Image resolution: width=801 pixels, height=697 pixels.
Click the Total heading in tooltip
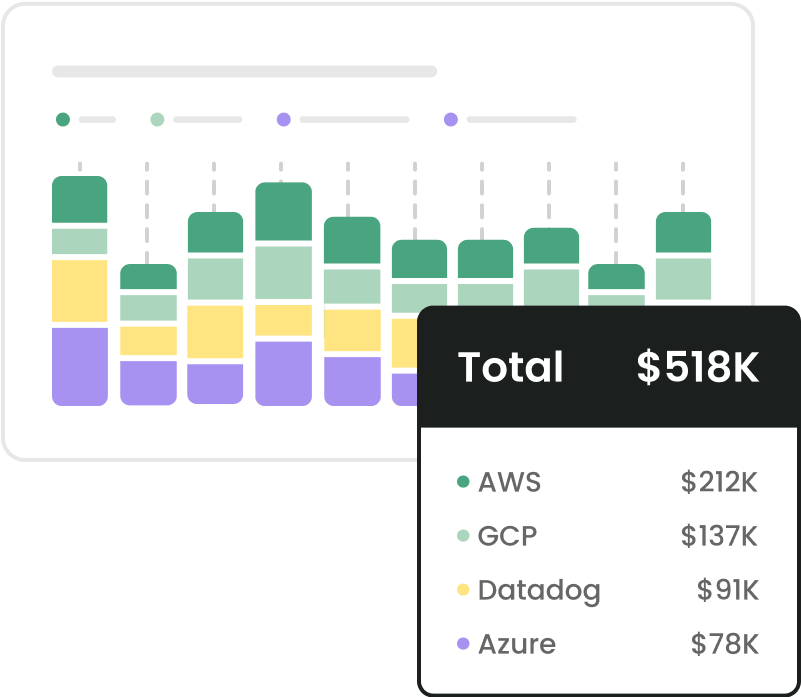[x=510, y=368]
